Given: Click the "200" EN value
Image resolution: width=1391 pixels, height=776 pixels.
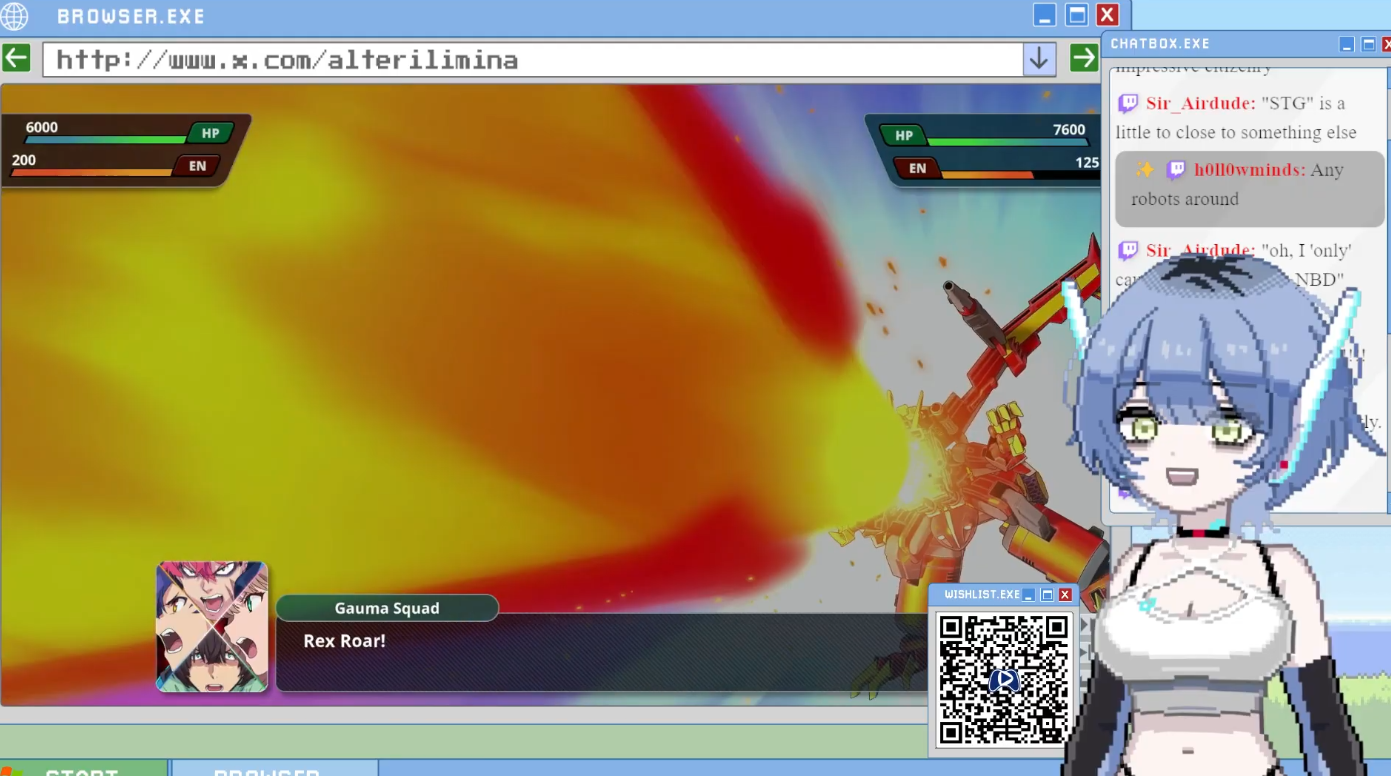Looking at the screenshot, I should click(x=24, y=160).
